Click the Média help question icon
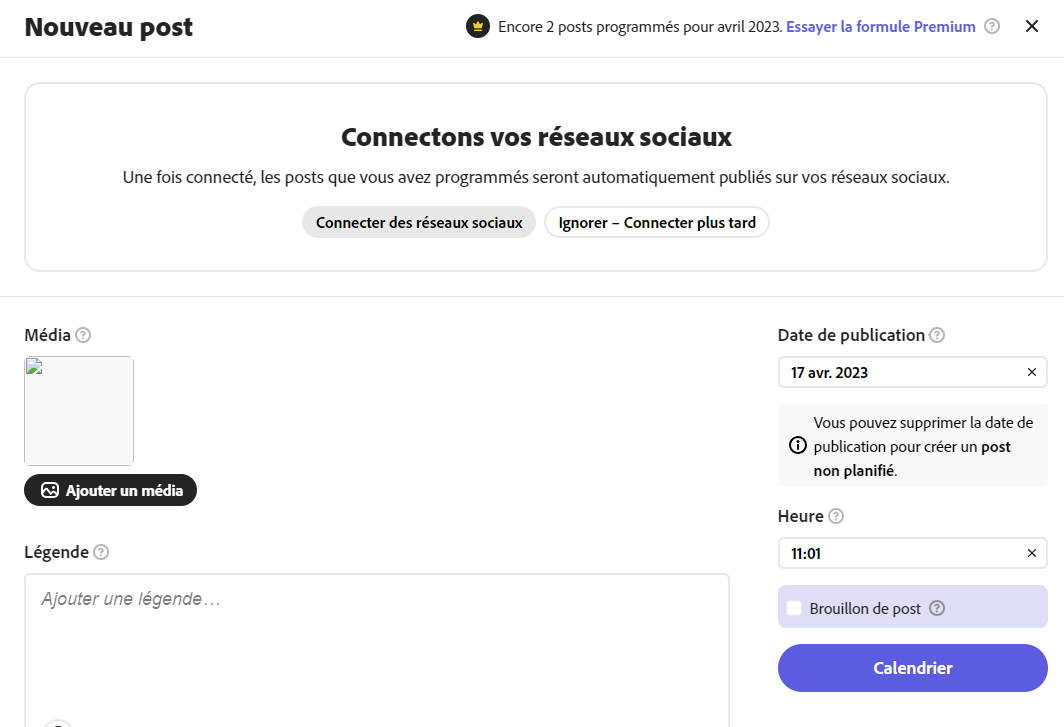 [83, 335]
